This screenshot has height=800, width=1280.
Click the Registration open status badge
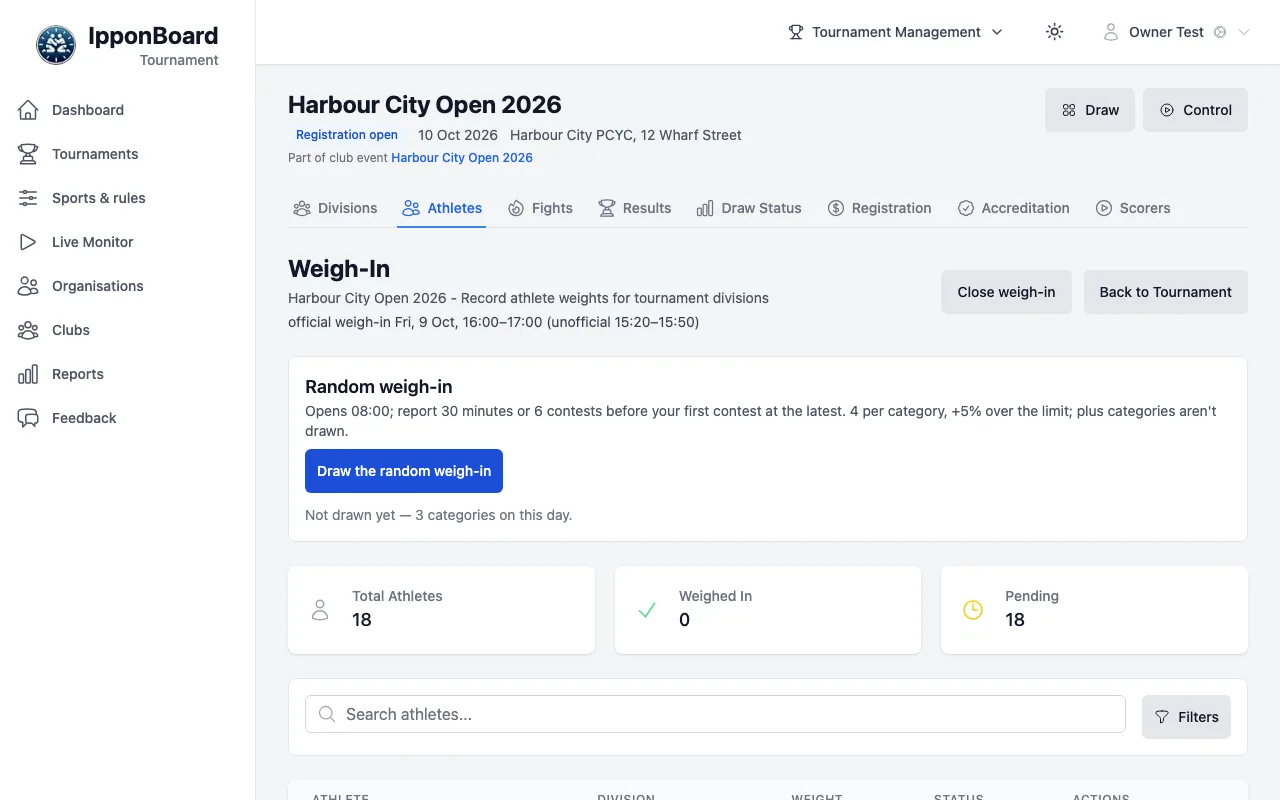pos(347,135)
